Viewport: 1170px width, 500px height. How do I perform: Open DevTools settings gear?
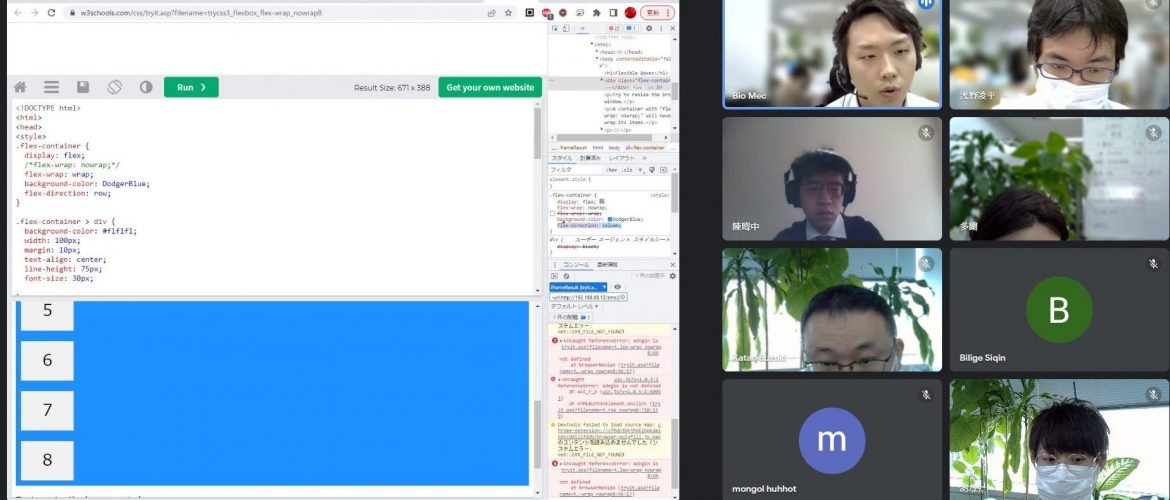(x=648, y=29)
